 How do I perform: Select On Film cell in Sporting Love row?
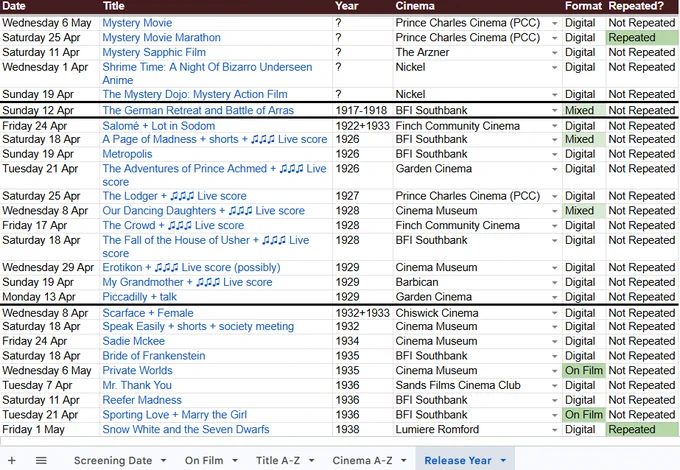click(584, 415)
